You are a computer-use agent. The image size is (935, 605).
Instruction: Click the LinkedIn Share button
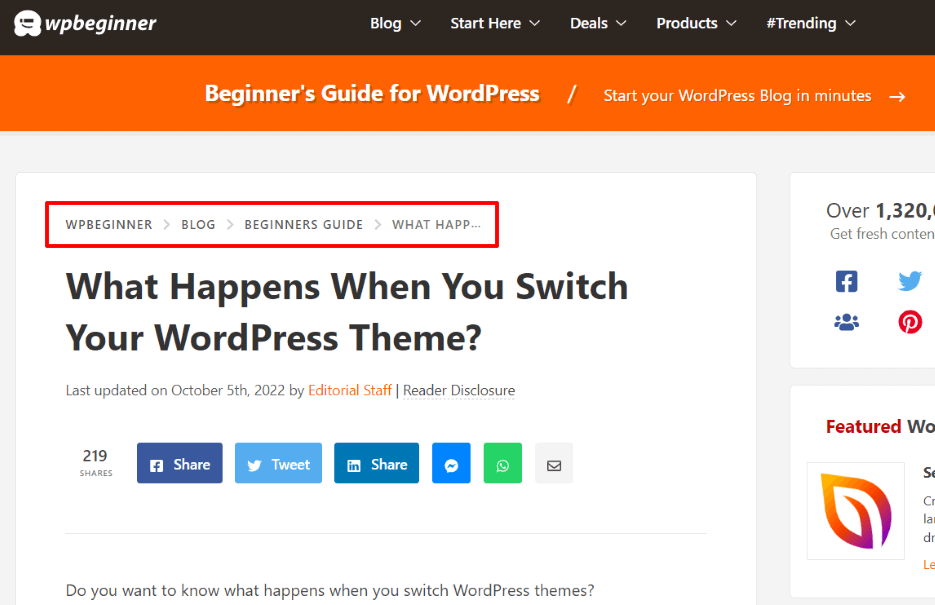(x=376, y=463)
